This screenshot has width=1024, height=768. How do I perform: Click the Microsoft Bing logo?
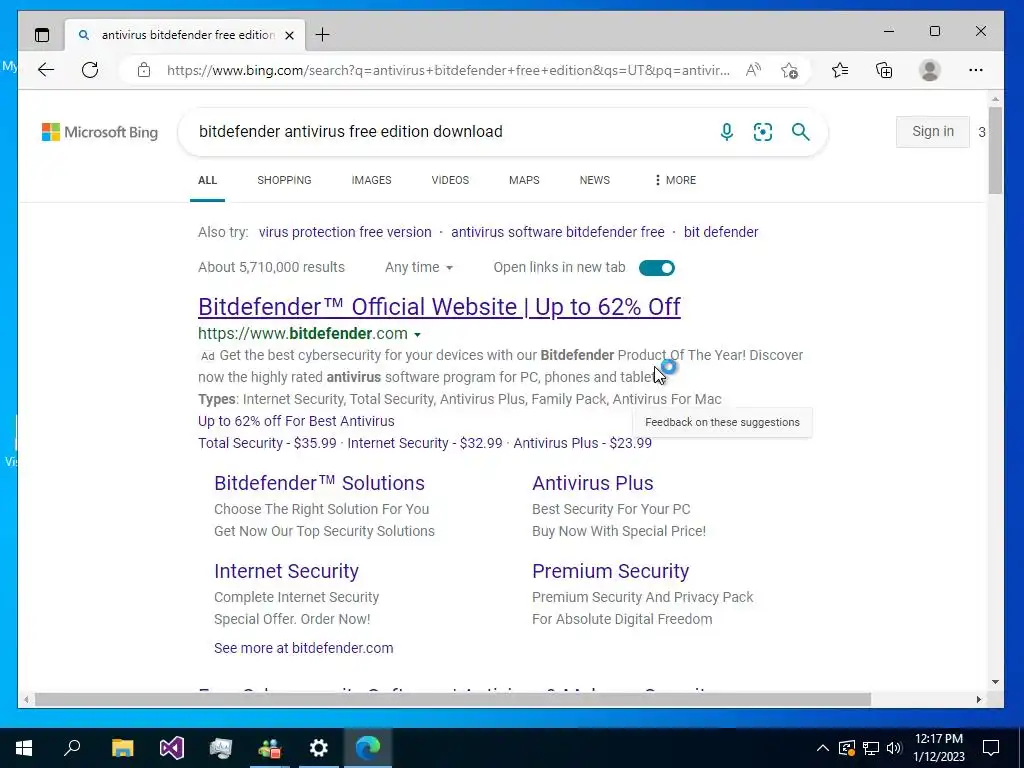(100, 132)
